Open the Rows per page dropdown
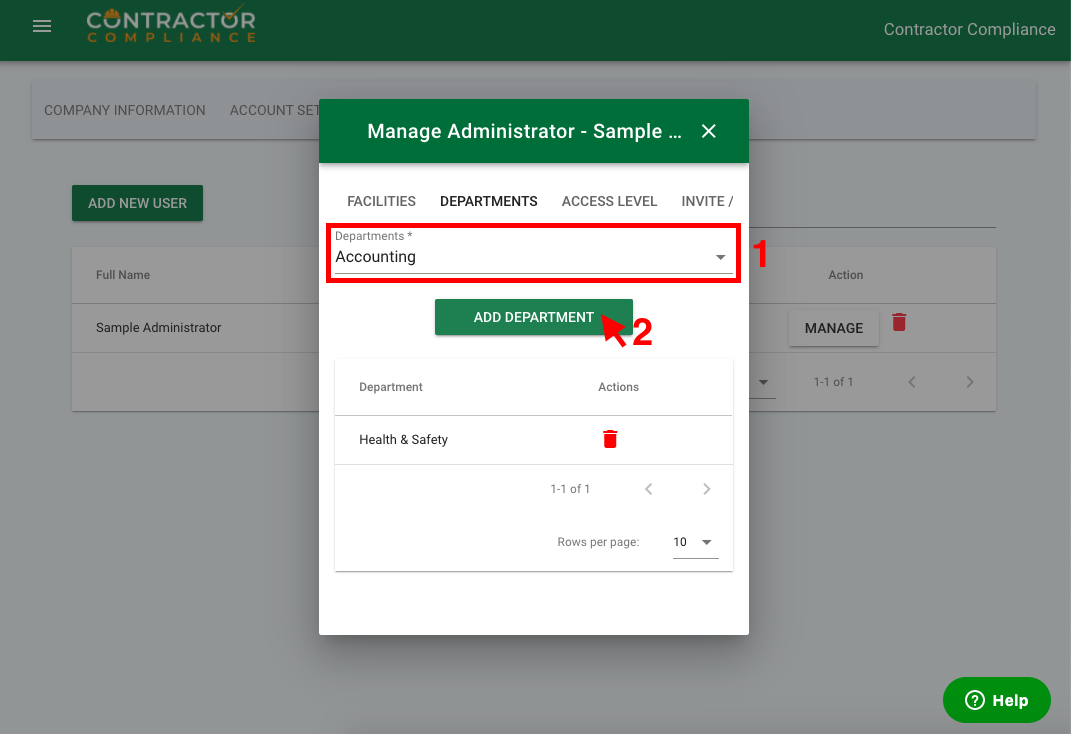The width and height of the screenshot is (1071, 734). point(695,542)
